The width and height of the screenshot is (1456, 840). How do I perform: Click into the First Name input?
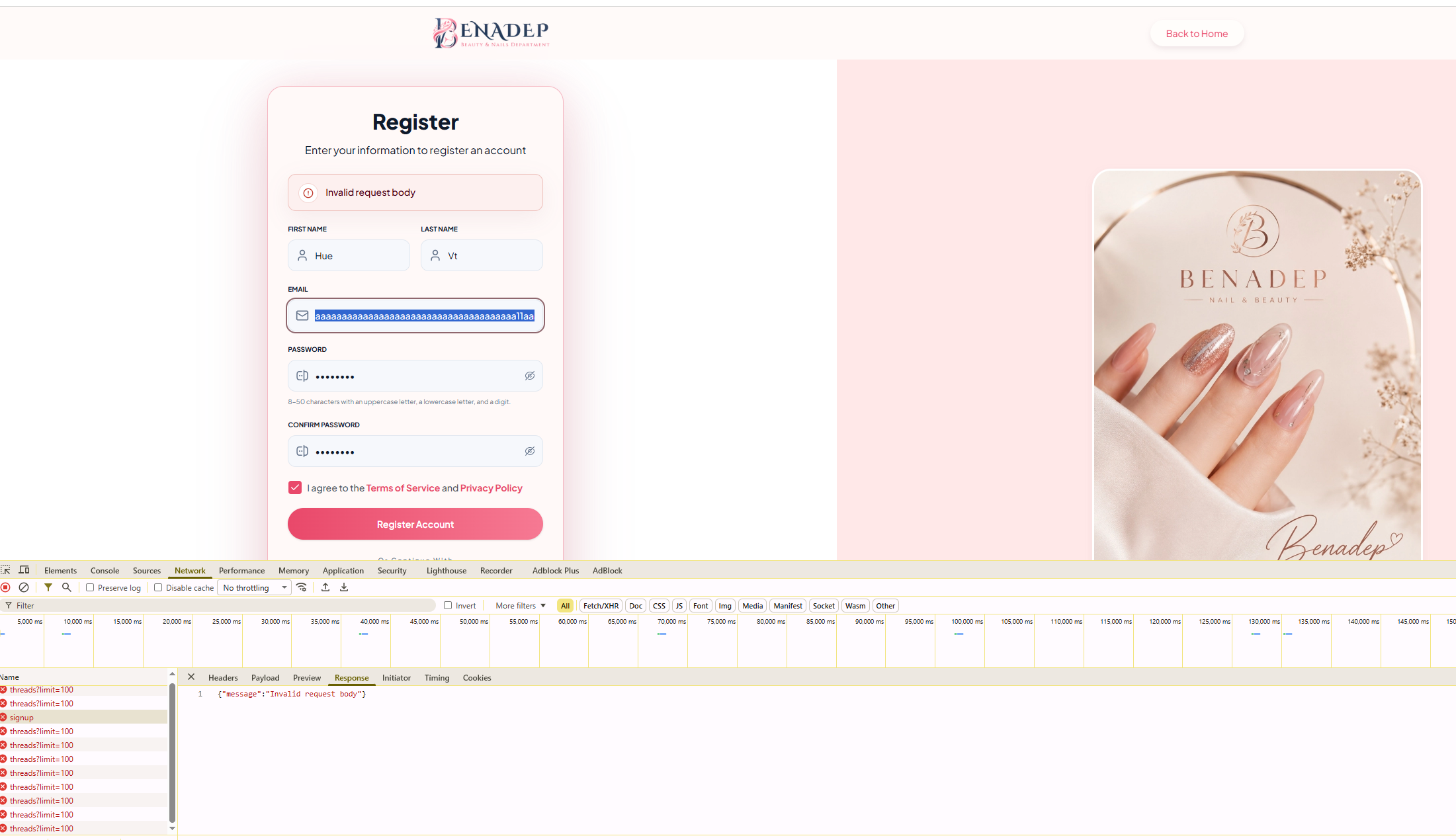click(x=349, y=255)
